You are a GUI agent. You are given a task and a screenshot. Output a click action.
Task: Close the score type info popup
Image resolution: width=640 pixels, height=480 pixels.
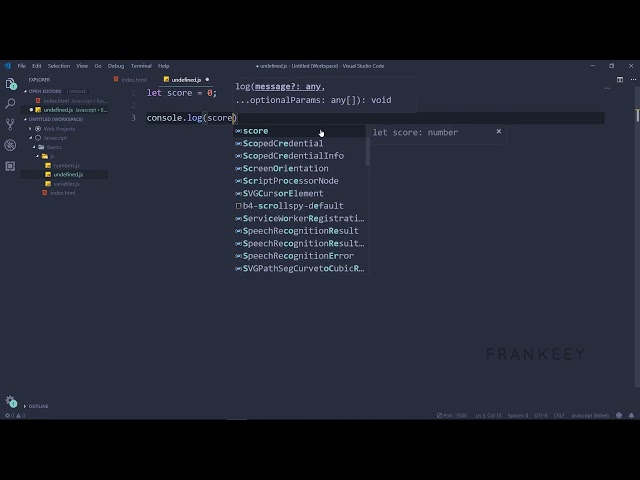click(x=499, y=131)
